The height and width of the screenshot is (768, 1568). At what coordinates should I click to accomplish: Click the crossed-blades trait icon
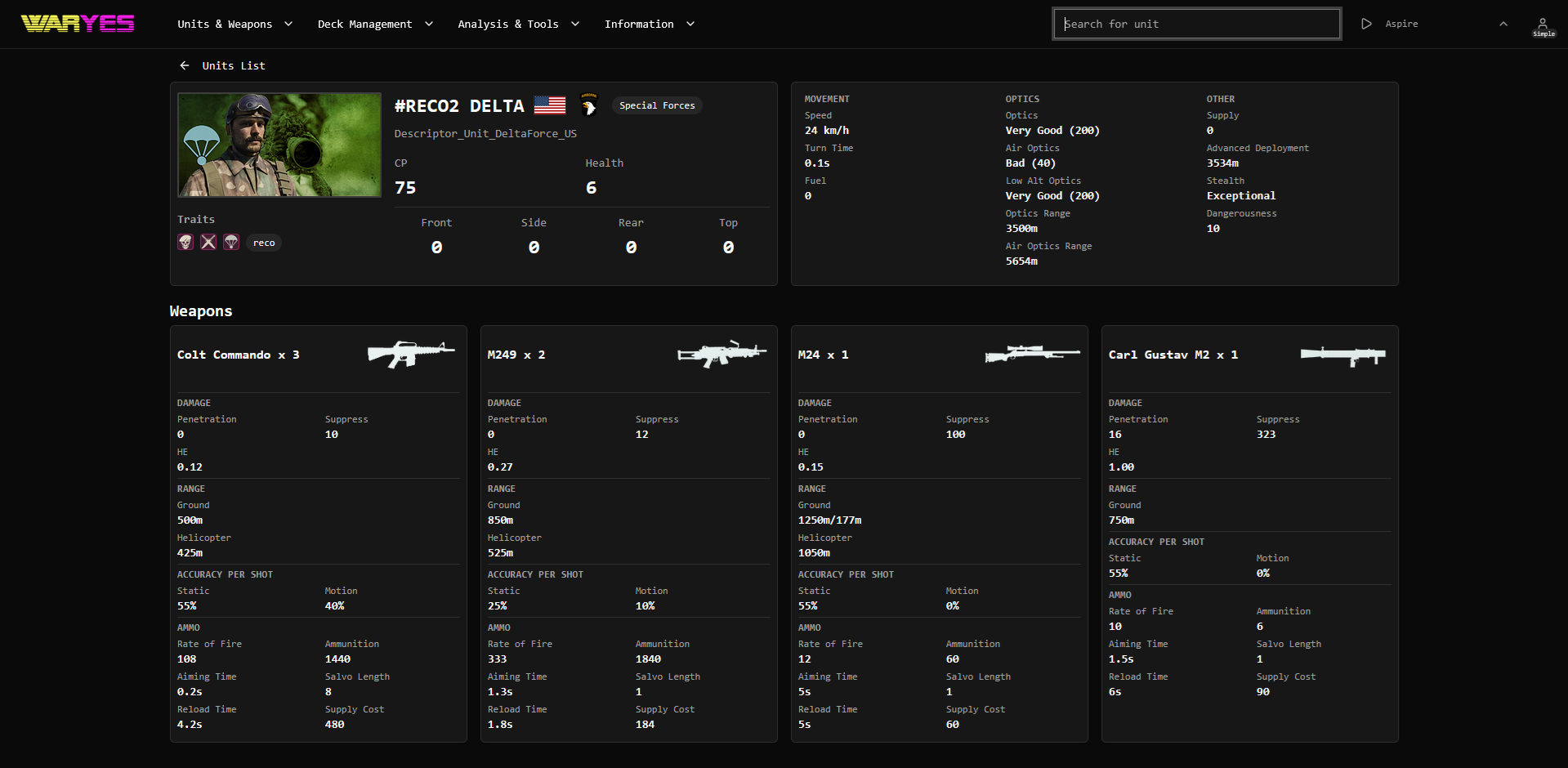click(x=208, y=242)
